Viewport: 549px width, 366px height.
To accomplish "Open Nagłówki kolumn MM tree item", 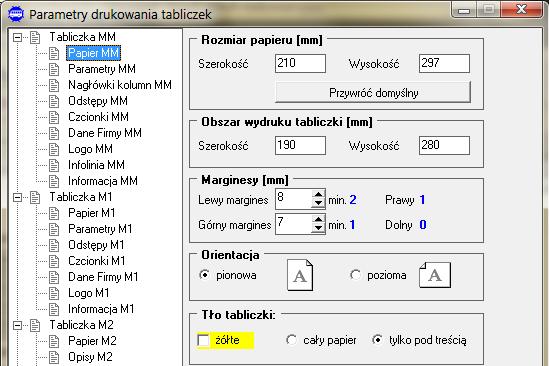I will click(x=120, y=85).
